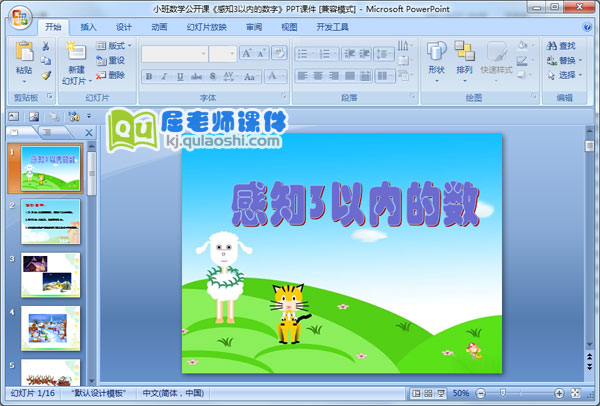Toggle strikethrough formatting
The width and height of the screenshot is (600, 406).
[x=196, y=77]
